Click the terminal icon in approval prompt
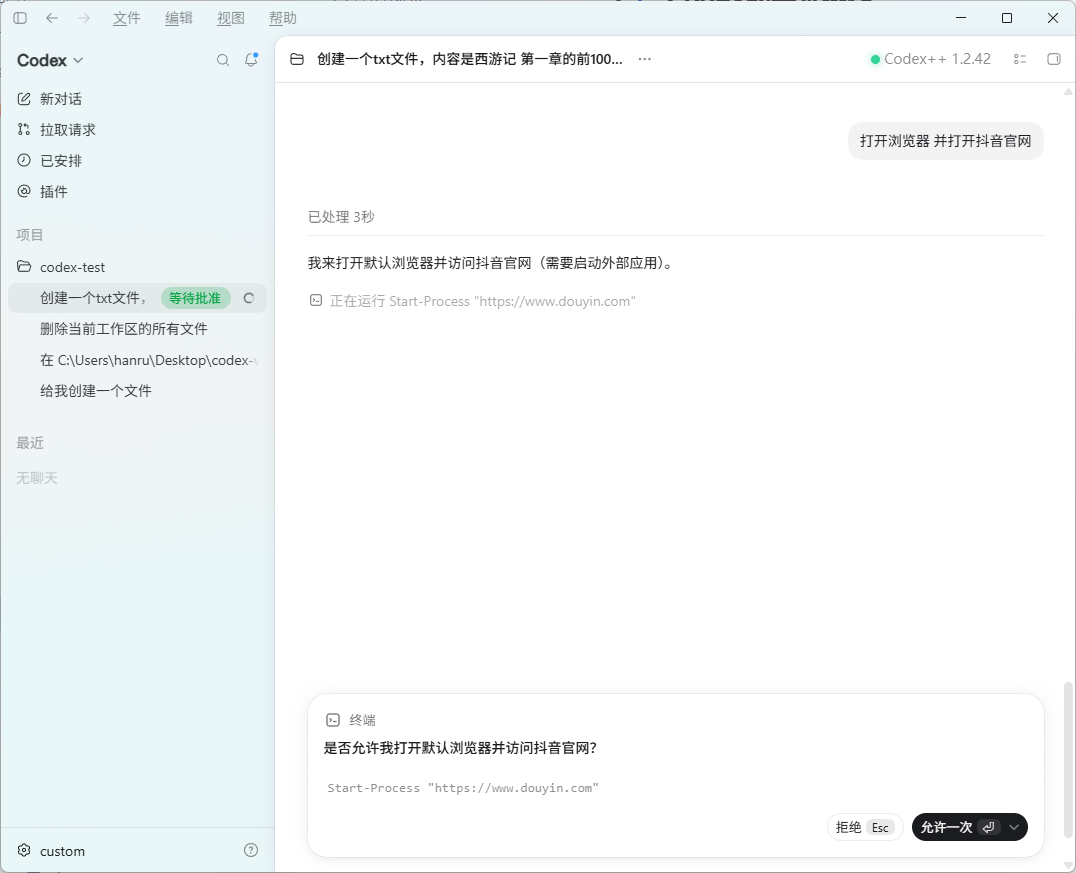Screen dimensions: 1076x873 coord(333,720)
